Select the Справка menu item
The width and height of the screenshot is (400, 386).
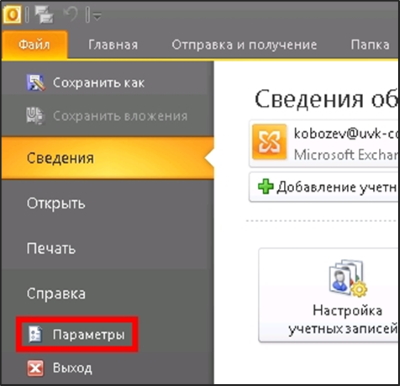pos(56,294)
